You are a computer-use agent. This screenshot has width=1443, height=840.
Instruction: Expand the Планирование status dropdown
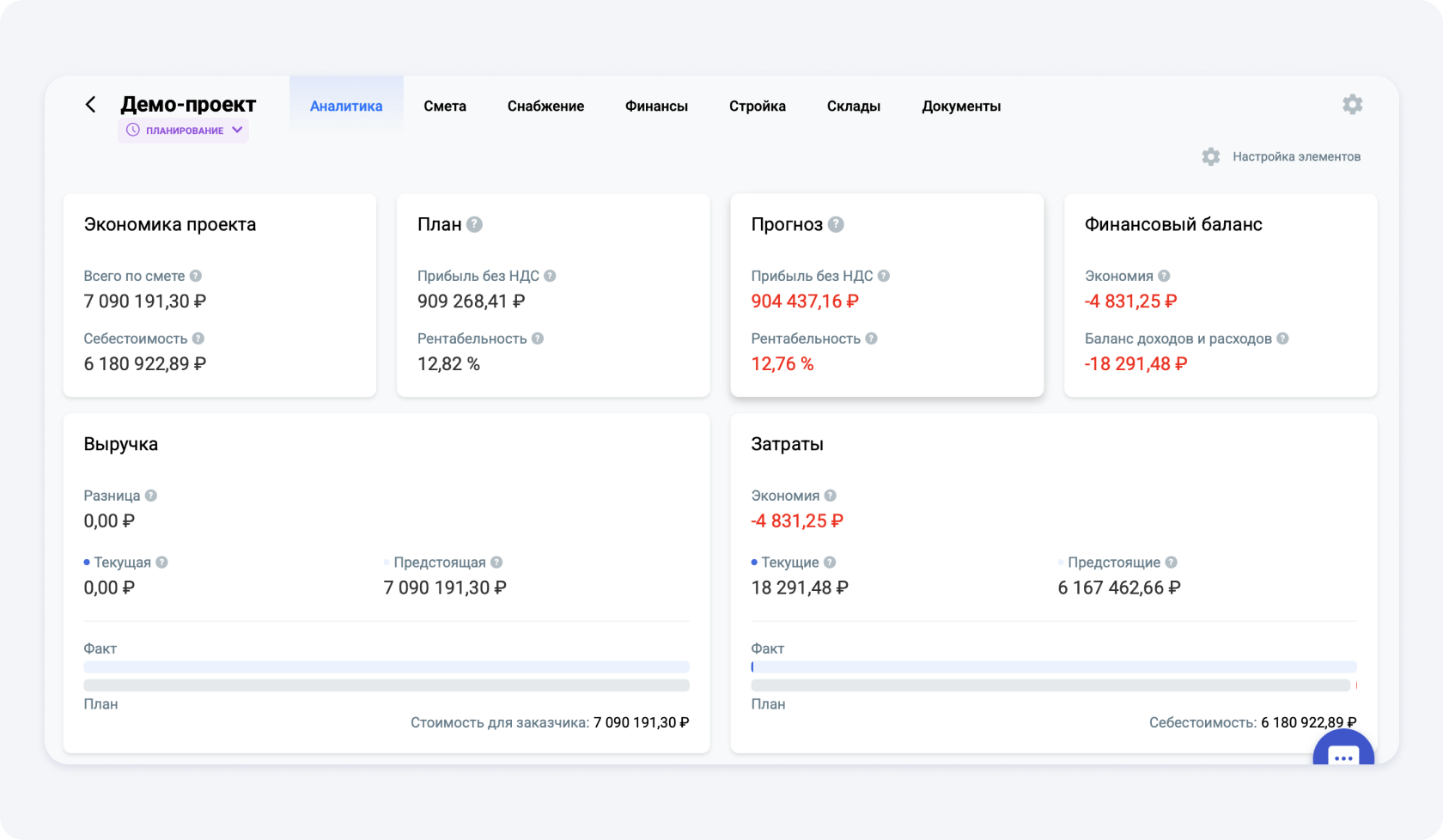[x=183, y=131]
